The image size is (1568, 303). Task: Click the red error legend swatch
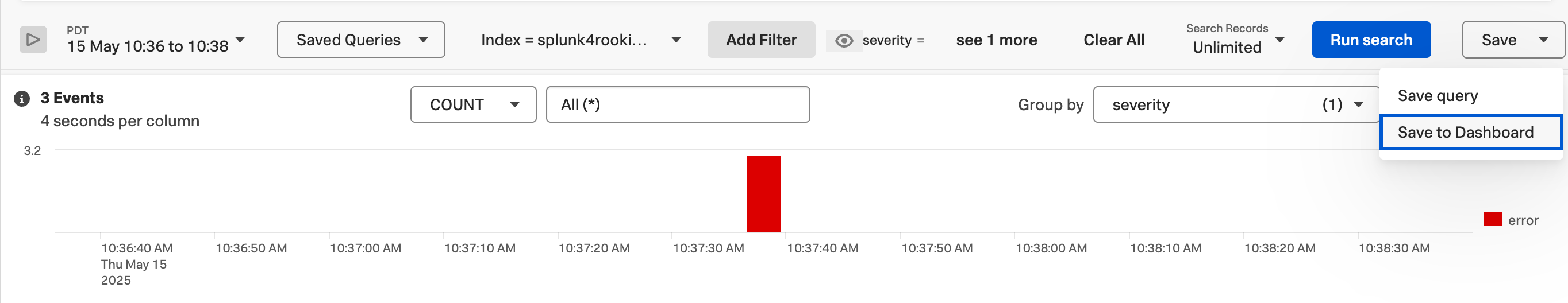(x=1492, y=220)
